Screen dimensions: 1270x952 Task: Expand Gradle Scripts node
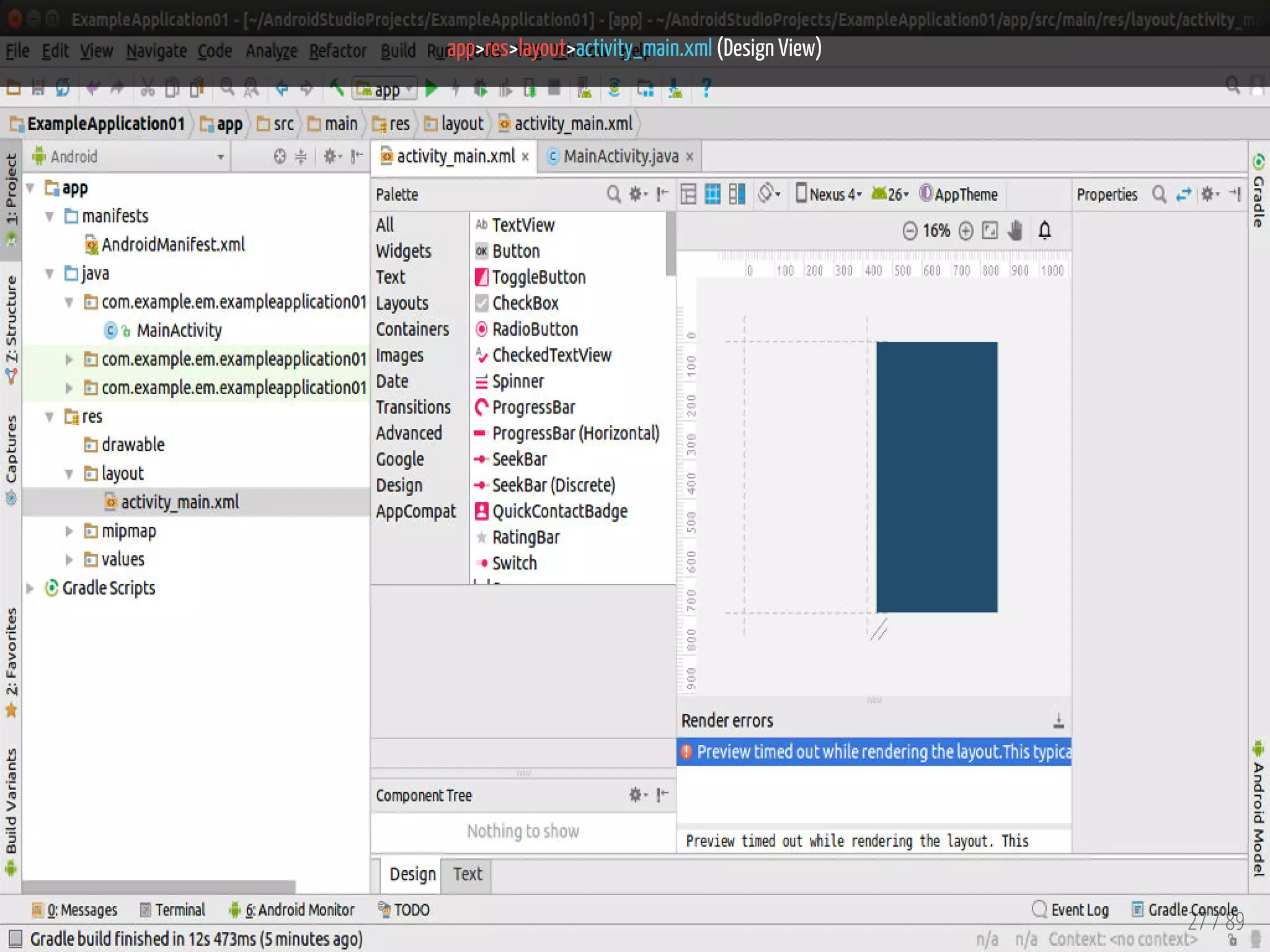tap(30, 588)
